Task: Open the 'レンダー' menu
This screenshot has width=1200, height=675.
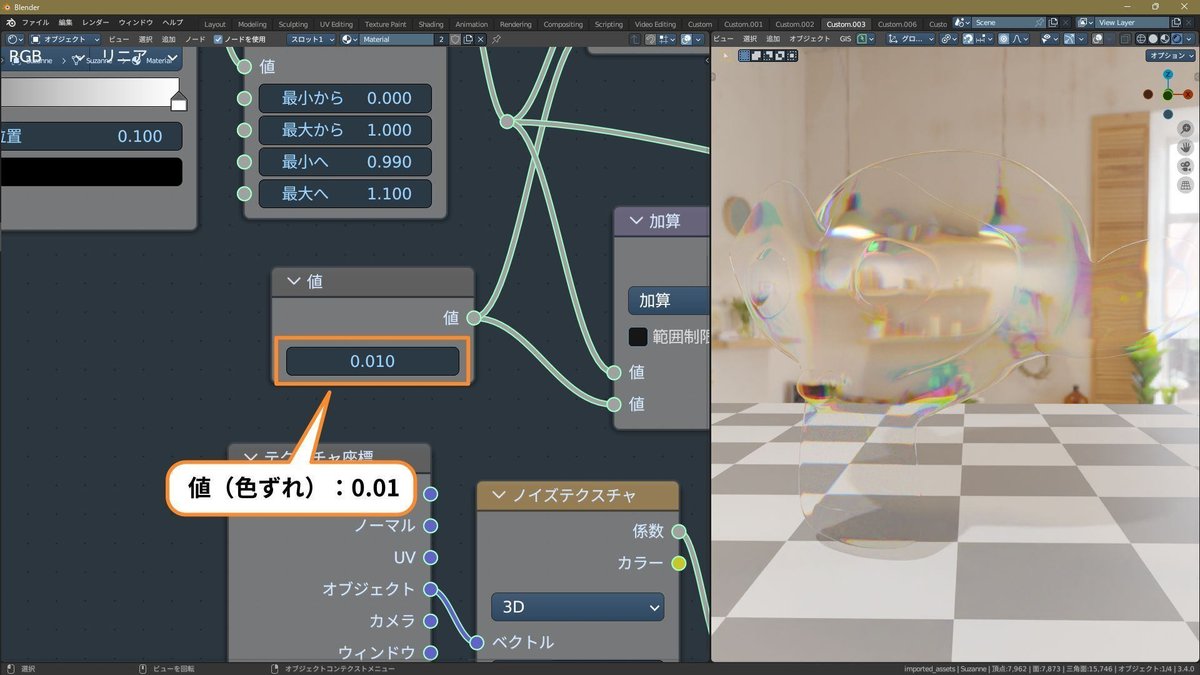Action: (96, 22)
